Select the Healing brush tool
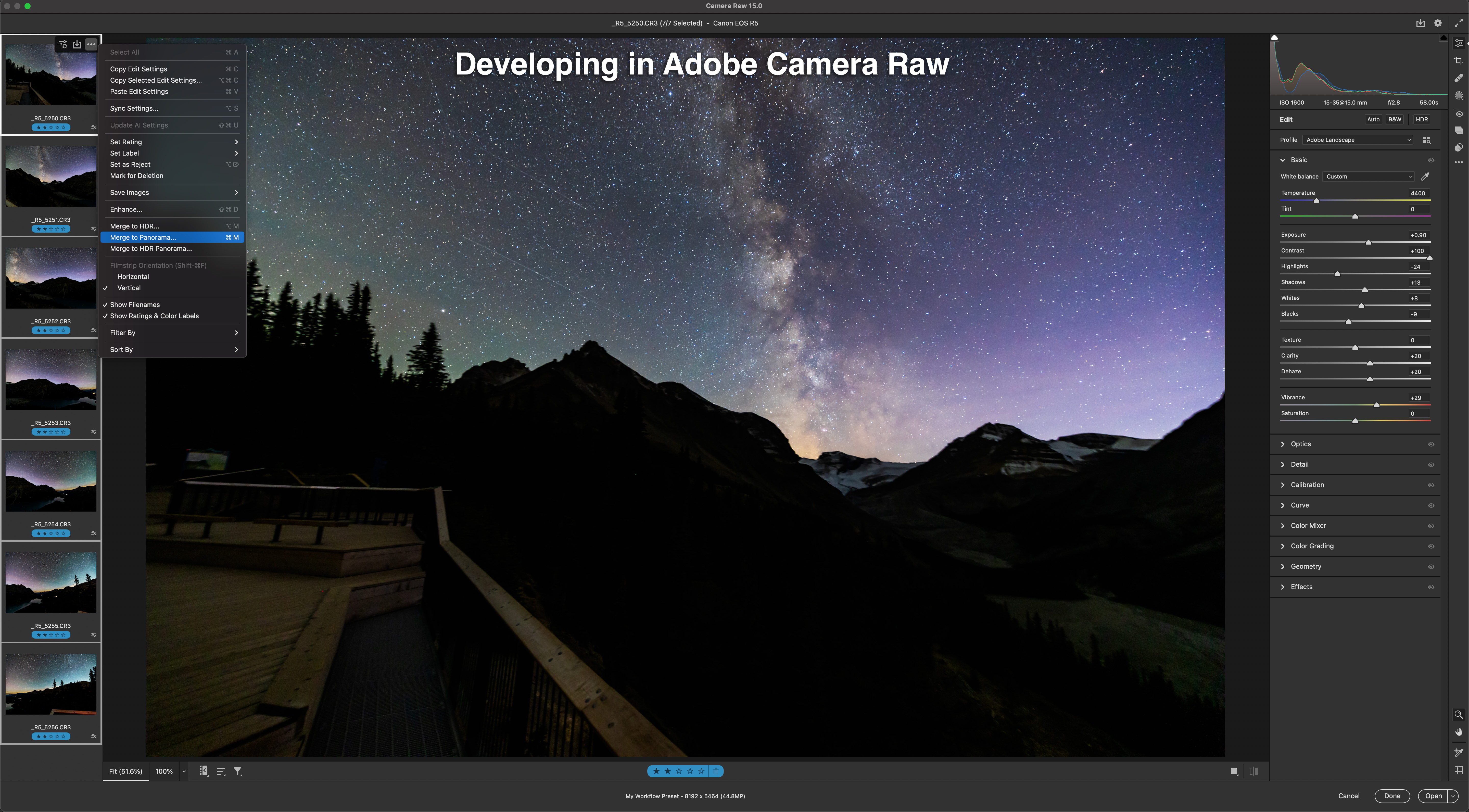Image resolution: width=1469 pixels, height=812 pixels. click(x=1459, y=78)
